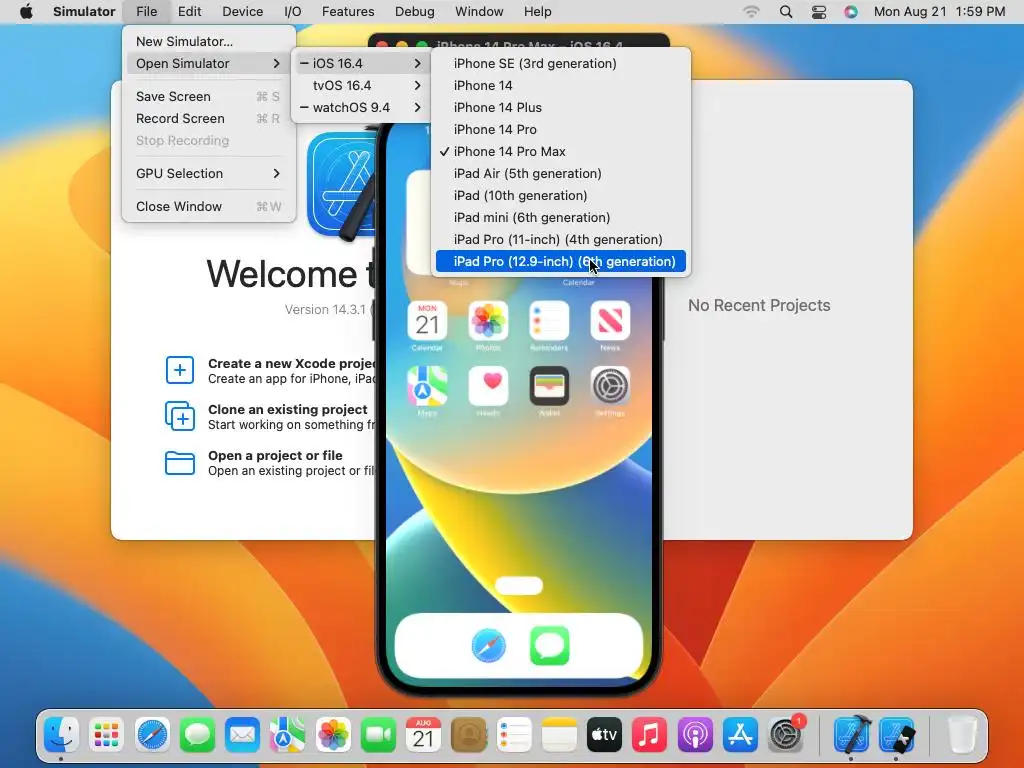1024x768 pixels.
Task: Tap Photos app on simulator home screen
Action: coord(488,321)
